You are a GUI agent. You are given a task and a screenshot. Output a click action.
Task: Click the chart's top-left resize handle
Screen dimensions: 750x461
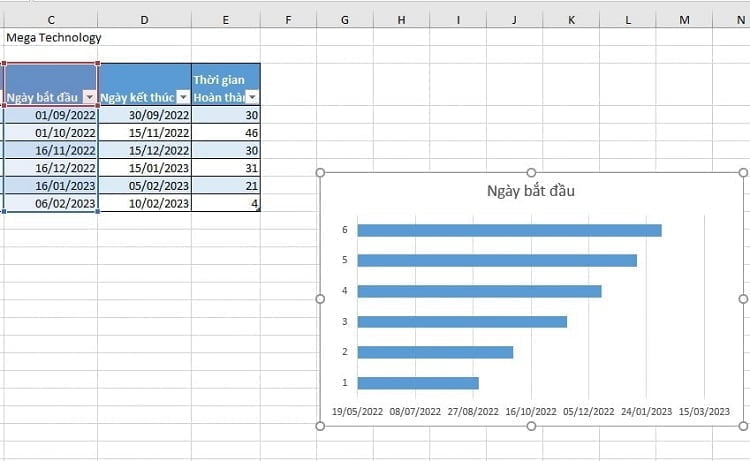point(320,173)
